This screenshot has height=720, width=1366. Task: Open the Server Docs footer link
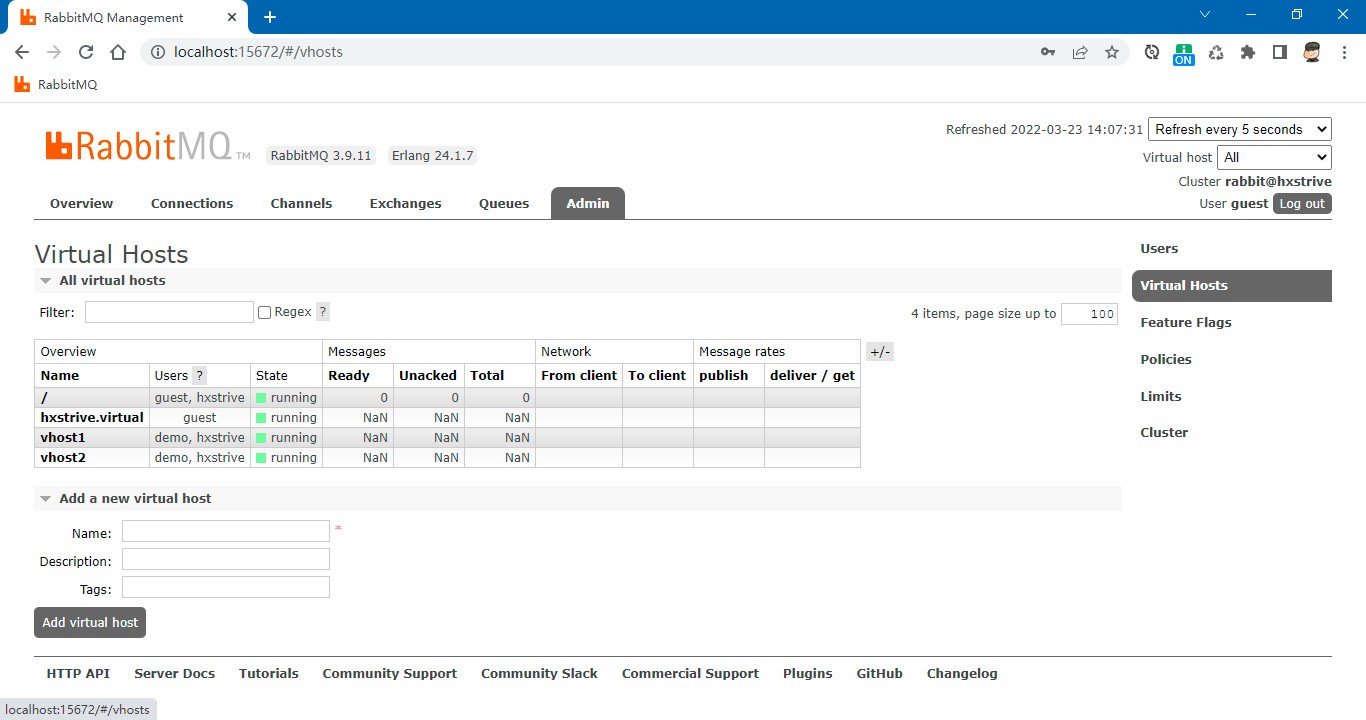[x=175, y=674]
